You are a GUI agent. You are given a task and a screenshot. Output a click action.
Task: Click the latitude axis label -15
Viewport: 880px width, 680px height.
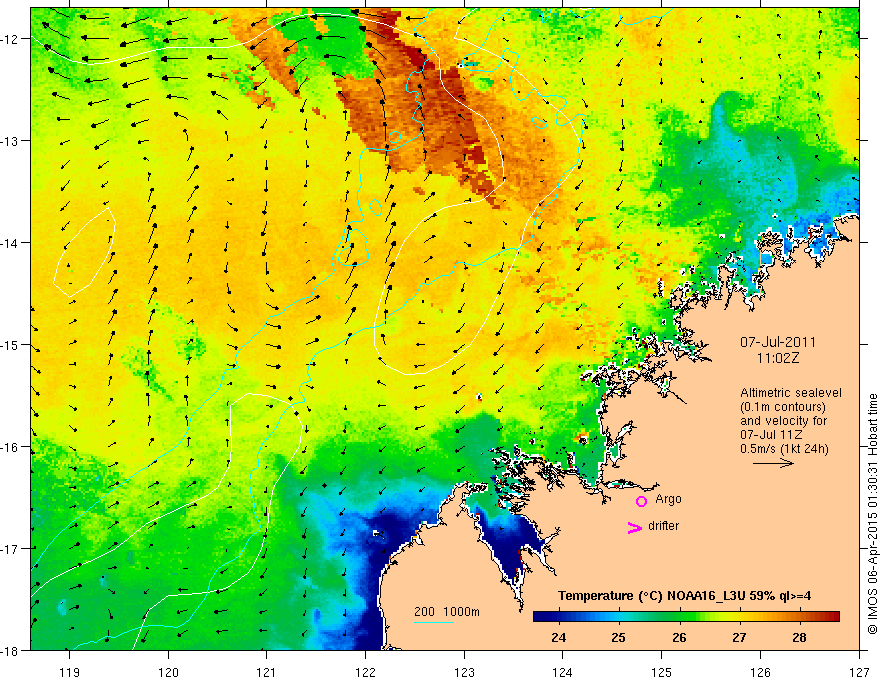[x=11, y=344]
